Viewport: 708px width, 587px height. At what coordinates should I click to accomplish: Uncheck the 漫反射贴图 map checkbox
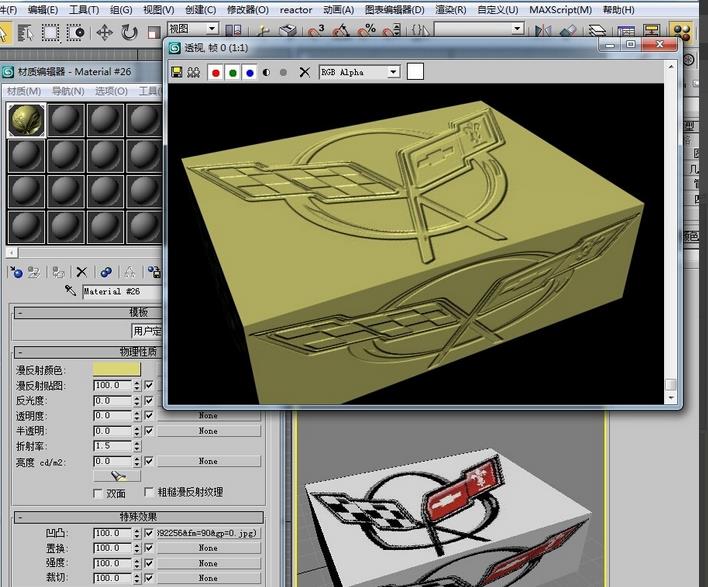[x=149, y=385]
